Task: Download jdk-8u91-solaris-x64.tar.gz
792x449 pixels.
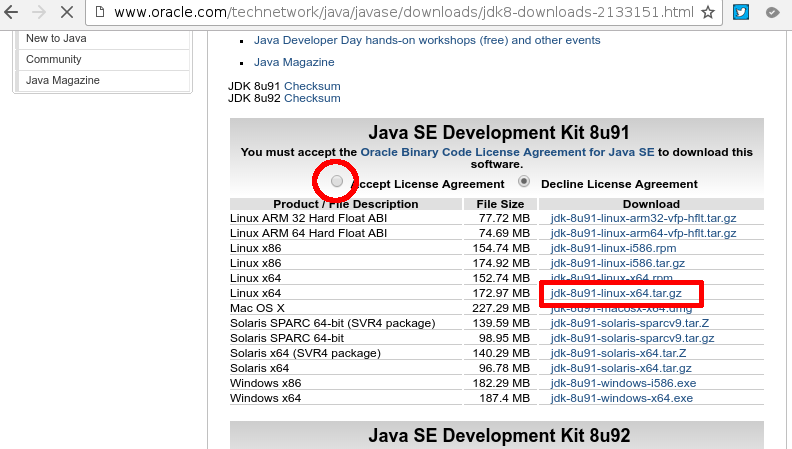Action: tap(621, 368)
